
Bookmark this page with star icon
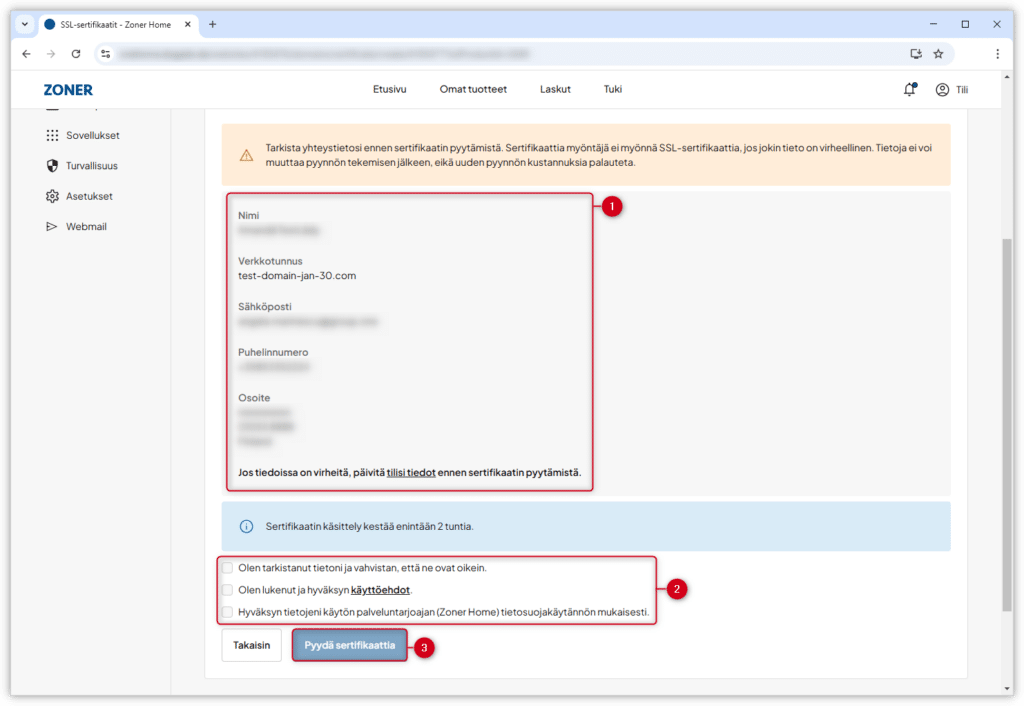pos(938,53)
